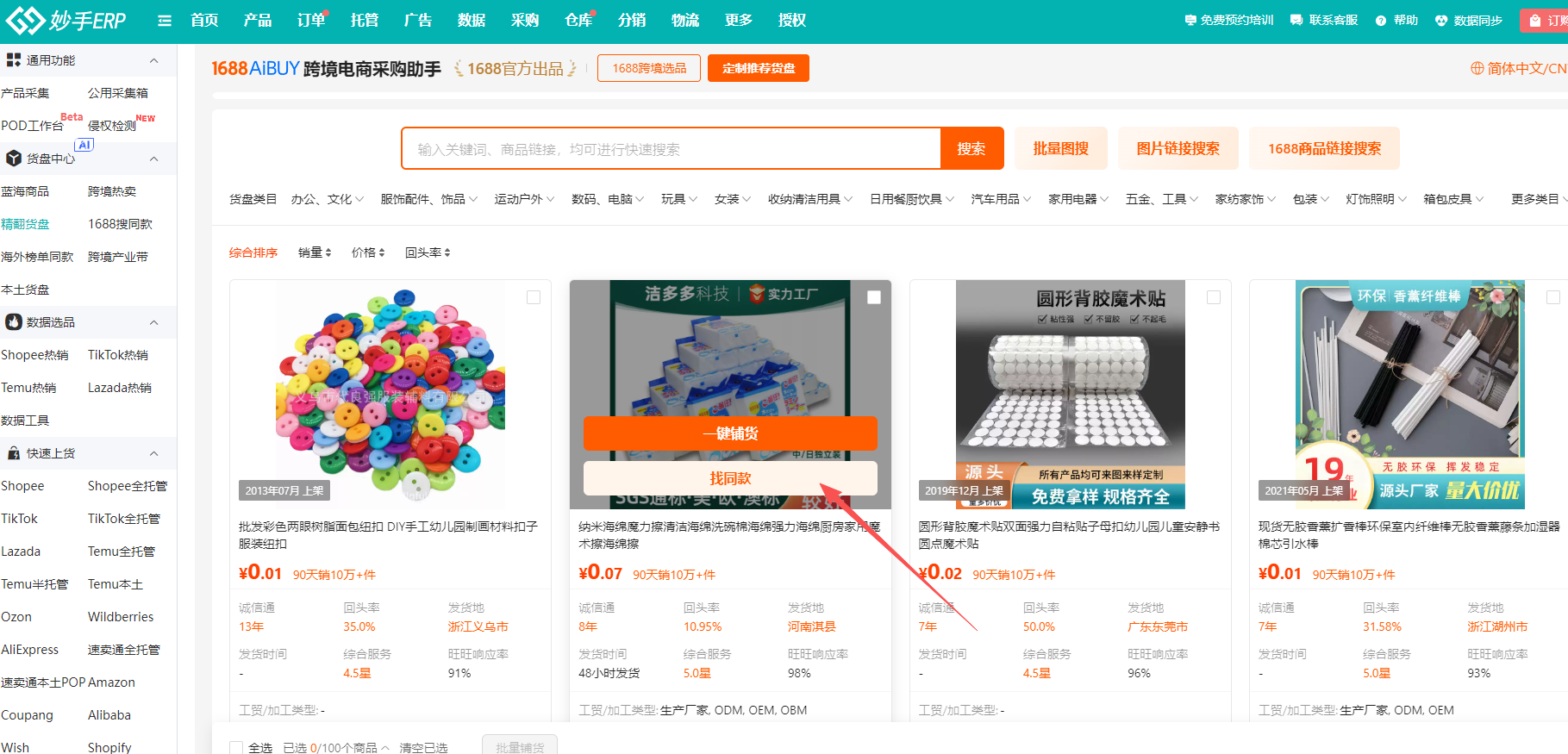Open 1688搜同款 in sidebar
Viewport: 1568px width, 754px height.
120,224
